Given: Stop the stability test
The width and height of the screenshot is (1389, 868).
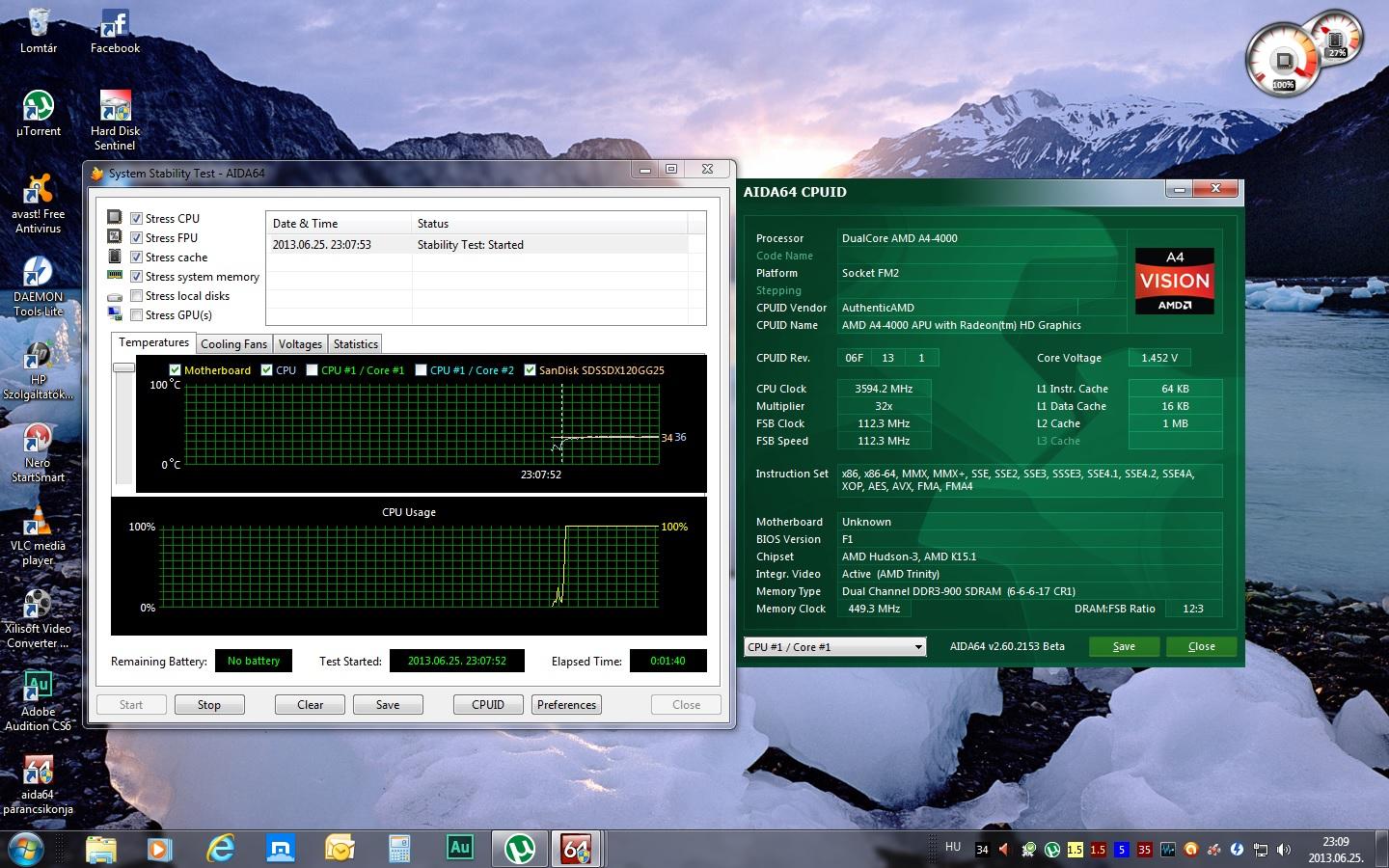Looking at the screenshot, I should (209, 705).
